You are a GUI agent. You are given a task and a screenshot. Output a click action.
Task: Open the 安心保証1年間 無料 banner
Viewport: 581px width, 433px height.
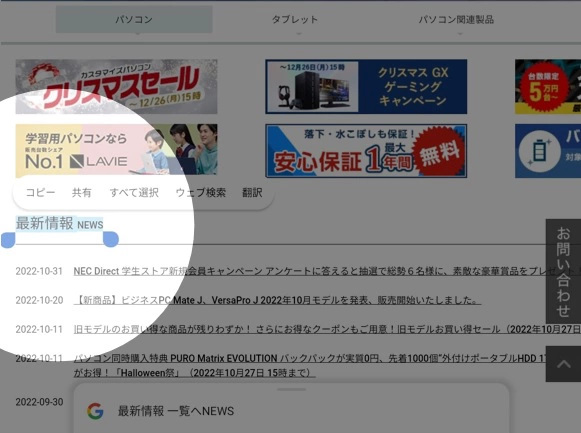pyautogui.click(x=366, y=151)
